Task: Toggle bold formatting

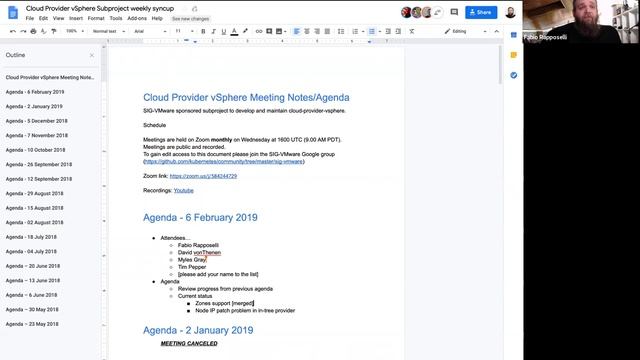Action: pyautogui.click(x=203, y=31)
